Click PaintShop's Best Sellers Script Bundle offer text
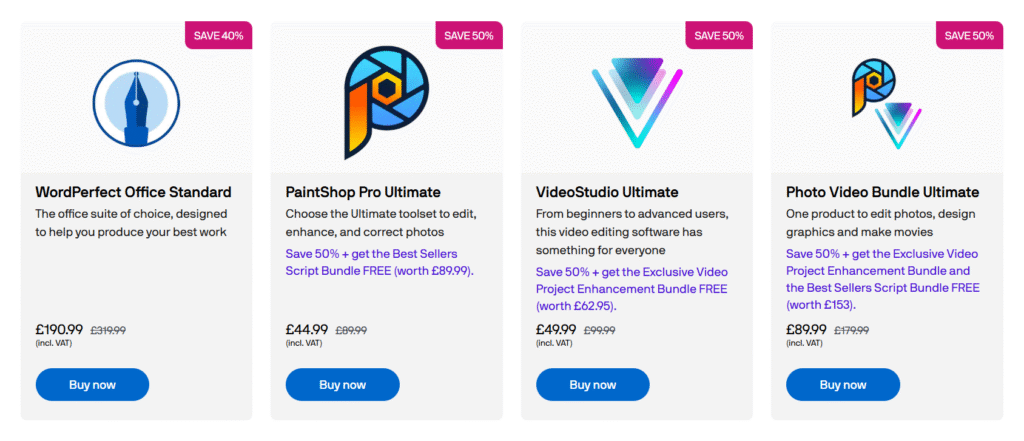 [380, 262]
